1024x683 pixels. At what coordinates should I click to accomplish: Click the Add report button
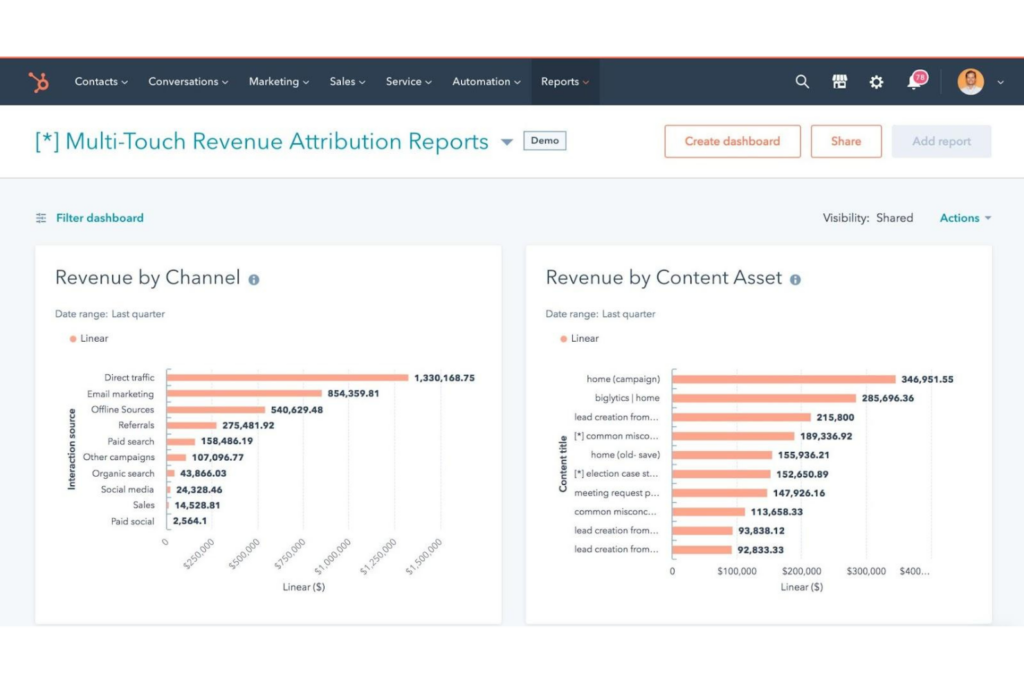941,141
